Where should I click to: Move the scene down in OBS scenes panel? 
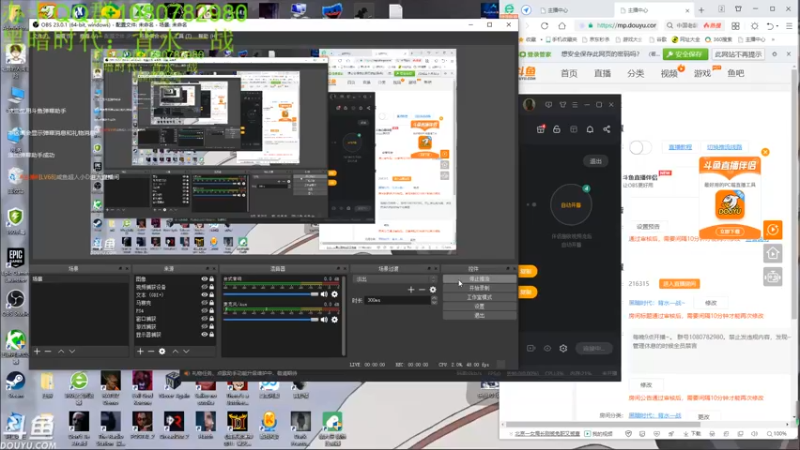tap(72, 352)
